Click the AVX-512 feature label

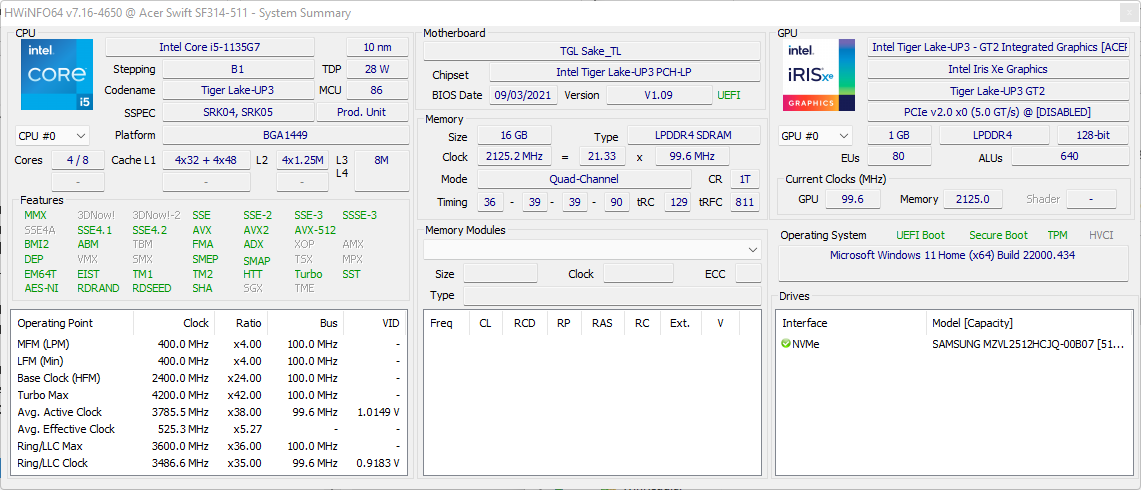(x=315, y=229)
